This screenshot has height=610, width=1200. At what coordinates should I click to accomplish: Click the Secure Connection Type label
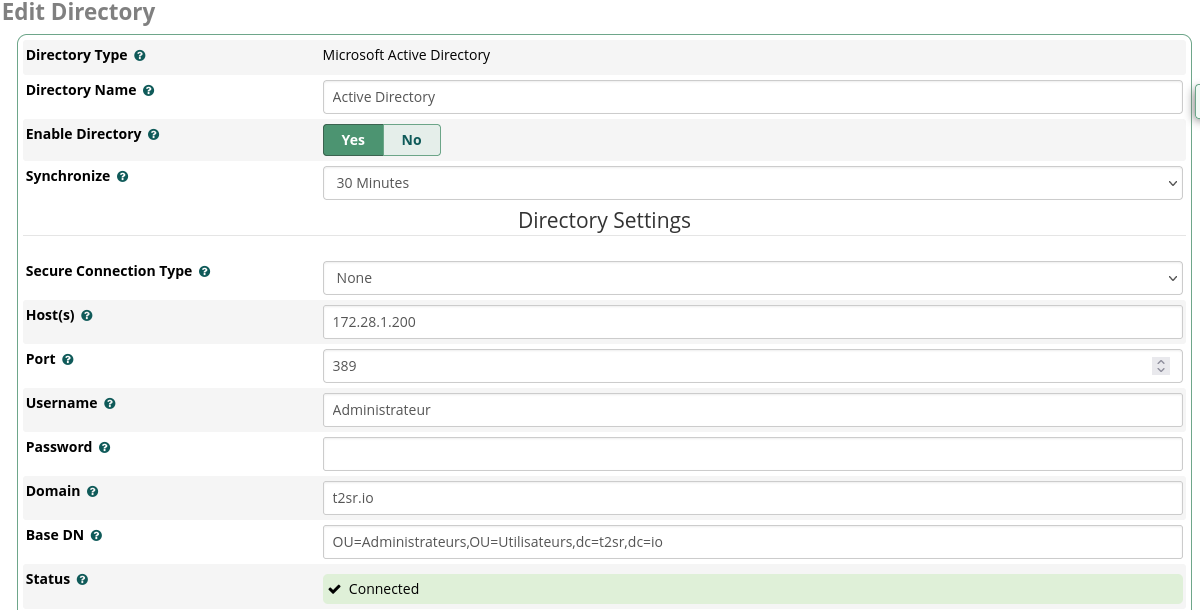[109, 271]
